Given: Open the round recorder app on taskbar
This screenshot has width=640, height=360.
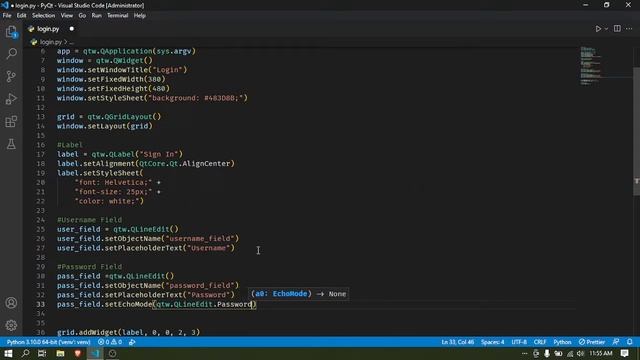Looking at the screenshot, I should pos(113,353).
